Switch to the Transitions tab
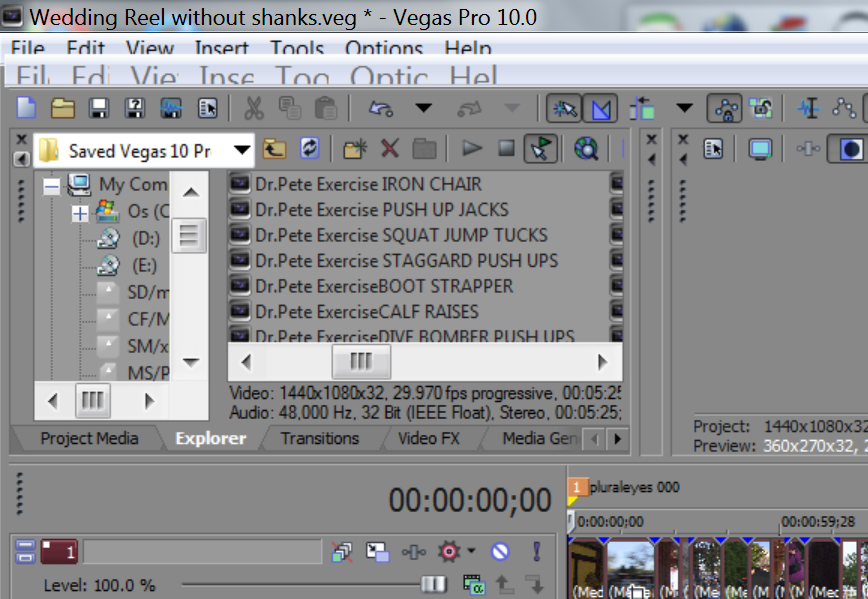This screenshot has width=868, height=599. [x=319, y=438]
